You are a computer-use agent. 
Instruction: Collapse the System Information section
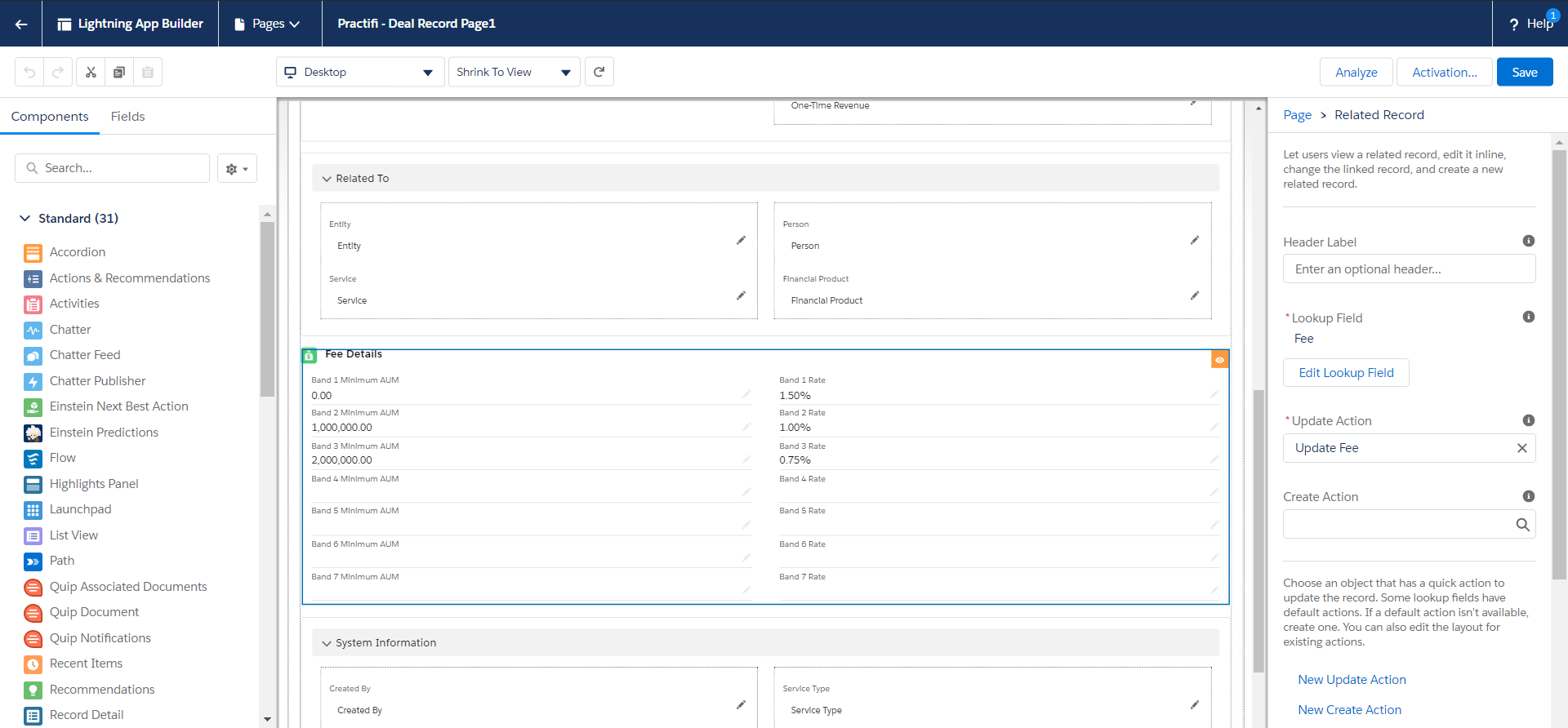(x=327, y=643)
